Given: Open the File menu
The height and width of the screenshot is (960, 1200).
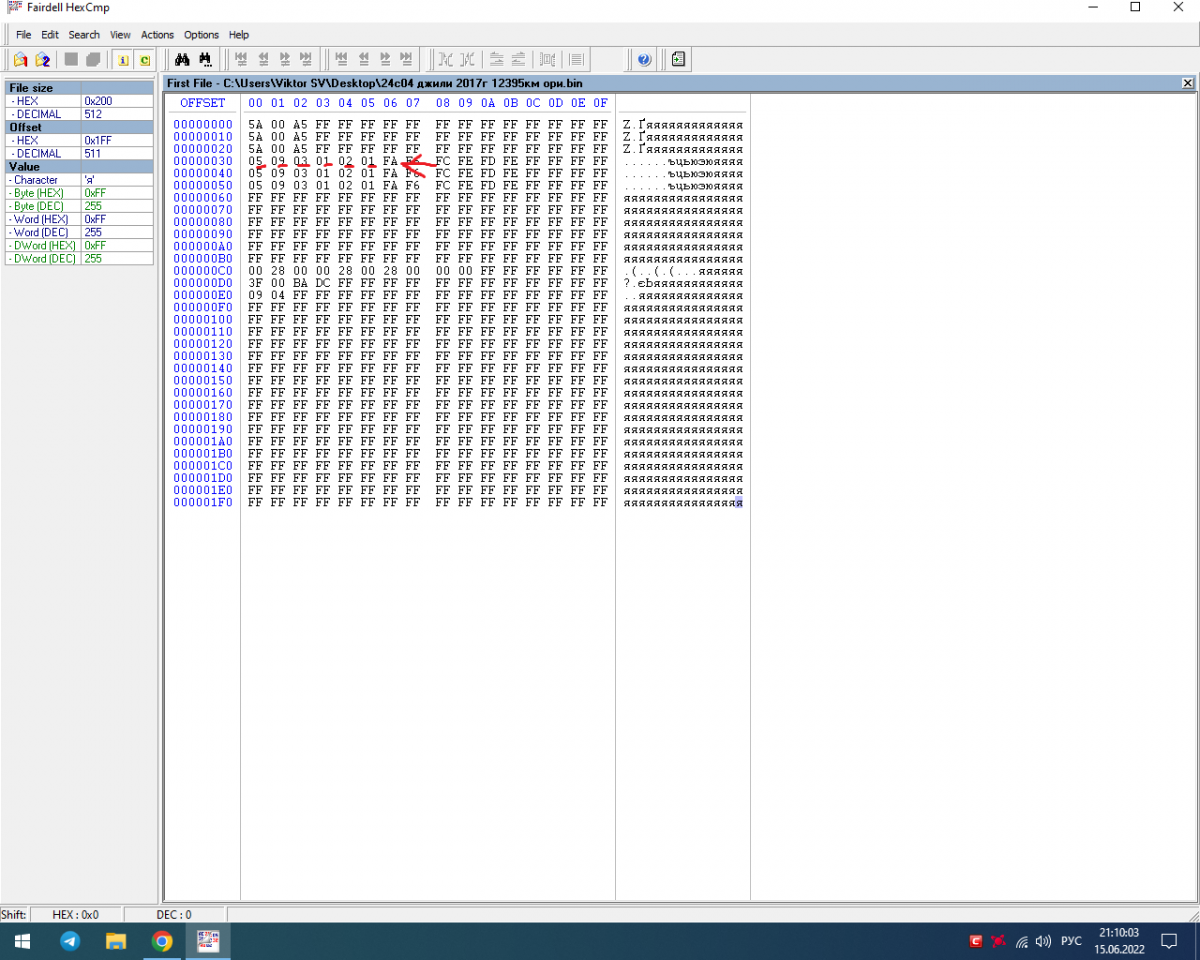Looking at the screenshot, I should pos(24,35).
